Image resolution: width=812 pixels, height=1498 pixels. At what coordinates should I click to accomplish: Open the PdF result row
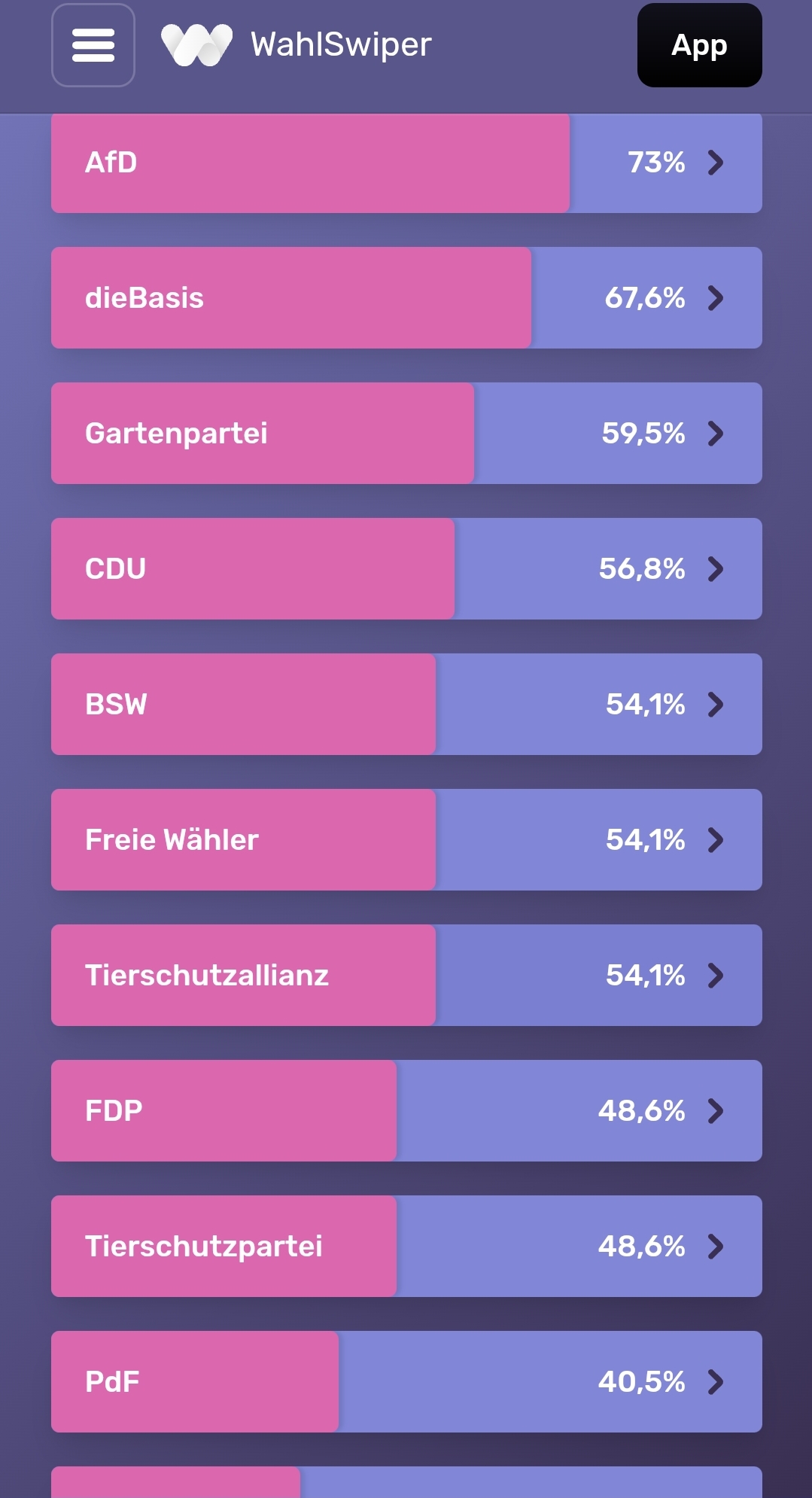point(406,1381)
